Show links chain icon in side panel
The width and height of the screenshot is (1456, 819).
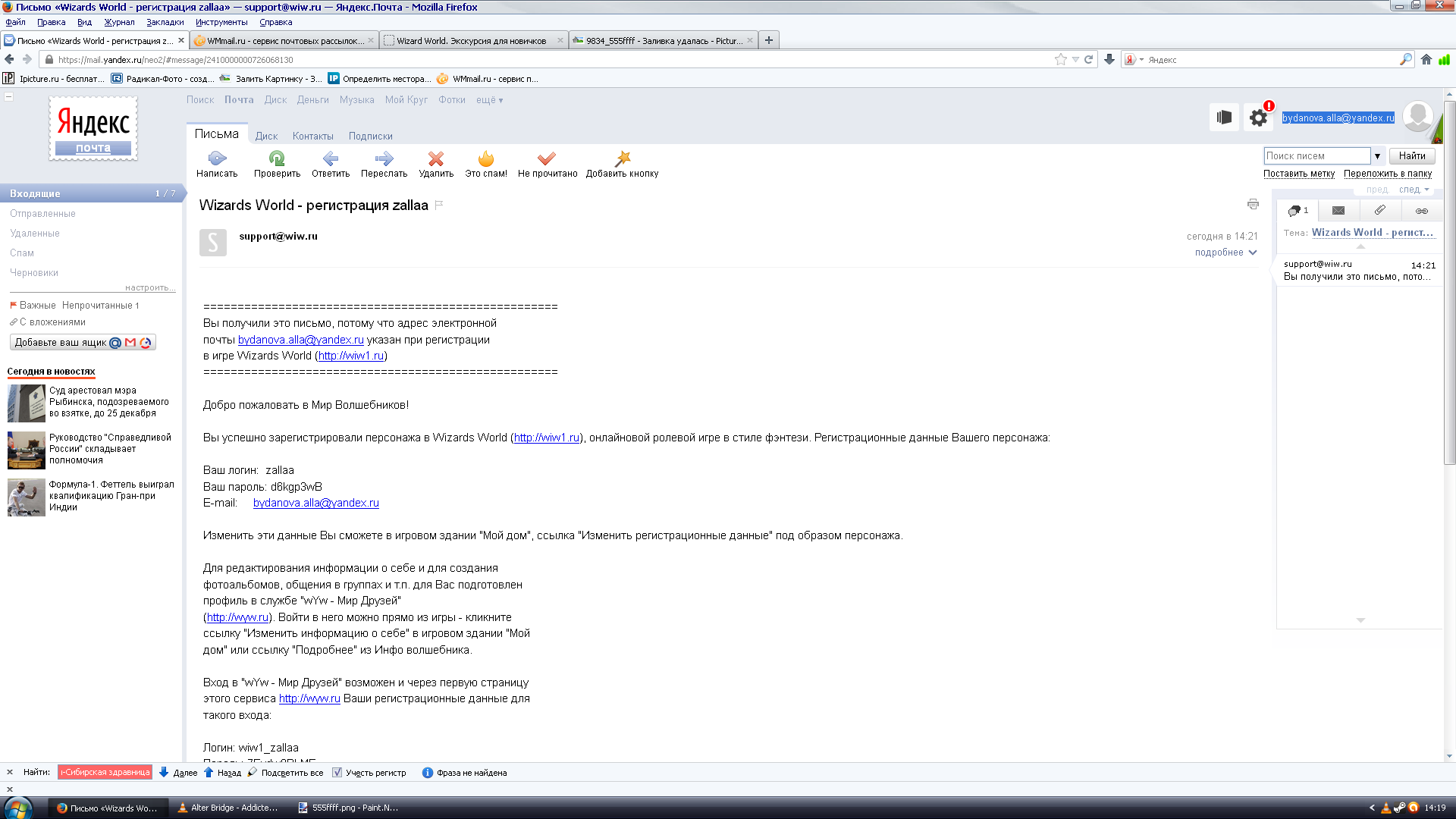point(1422,211)
